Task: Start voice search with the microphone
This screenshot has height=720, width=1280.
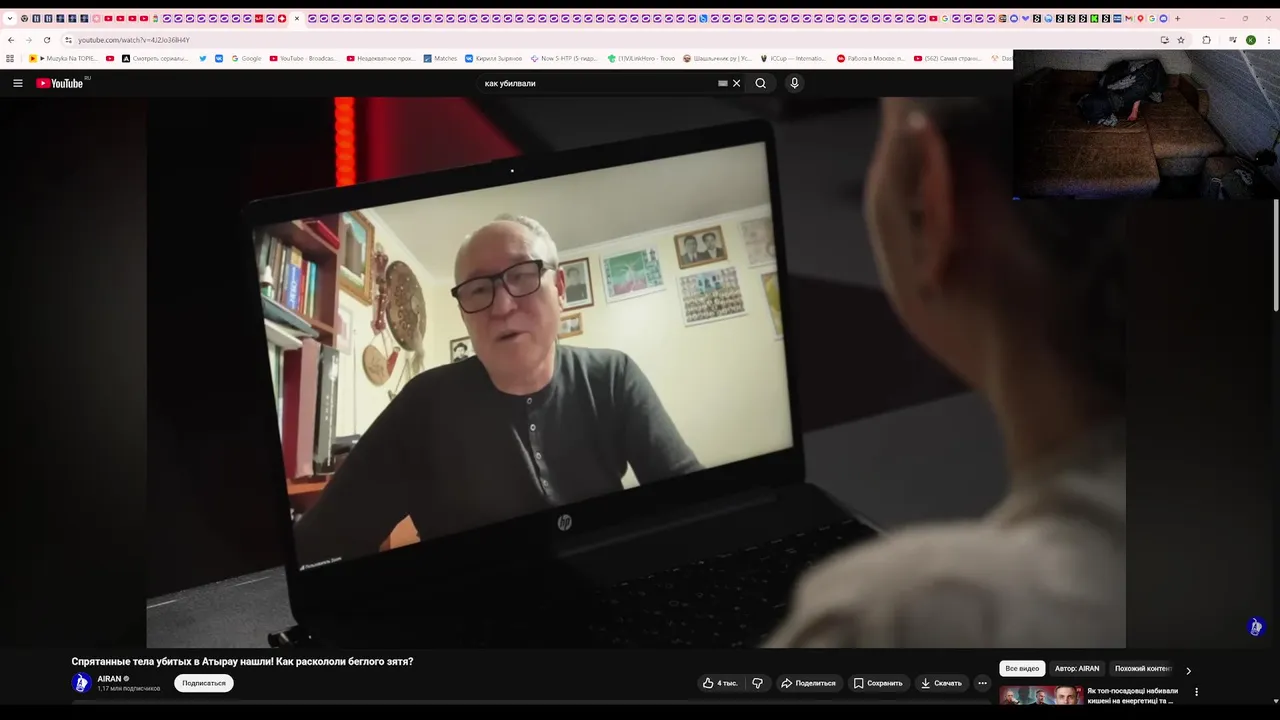Action: point(794,83)
